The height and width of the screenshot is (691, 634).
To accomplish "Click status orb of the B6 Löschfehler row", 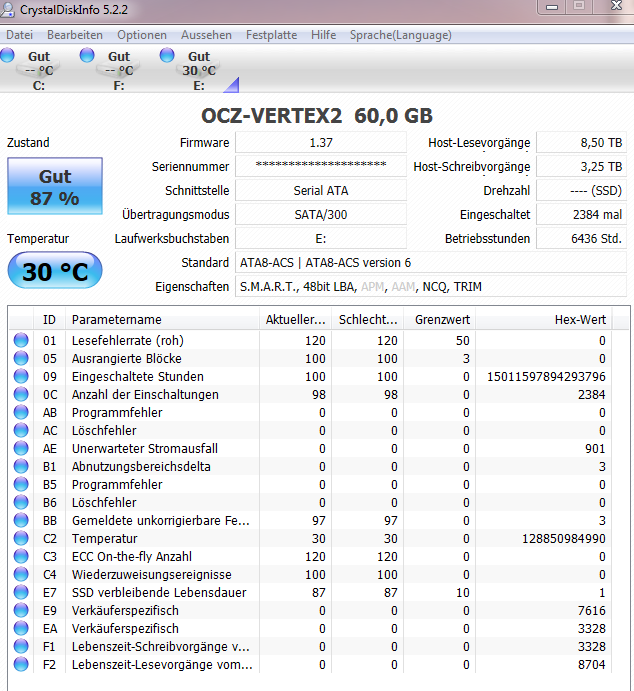I will pos(21,502).
